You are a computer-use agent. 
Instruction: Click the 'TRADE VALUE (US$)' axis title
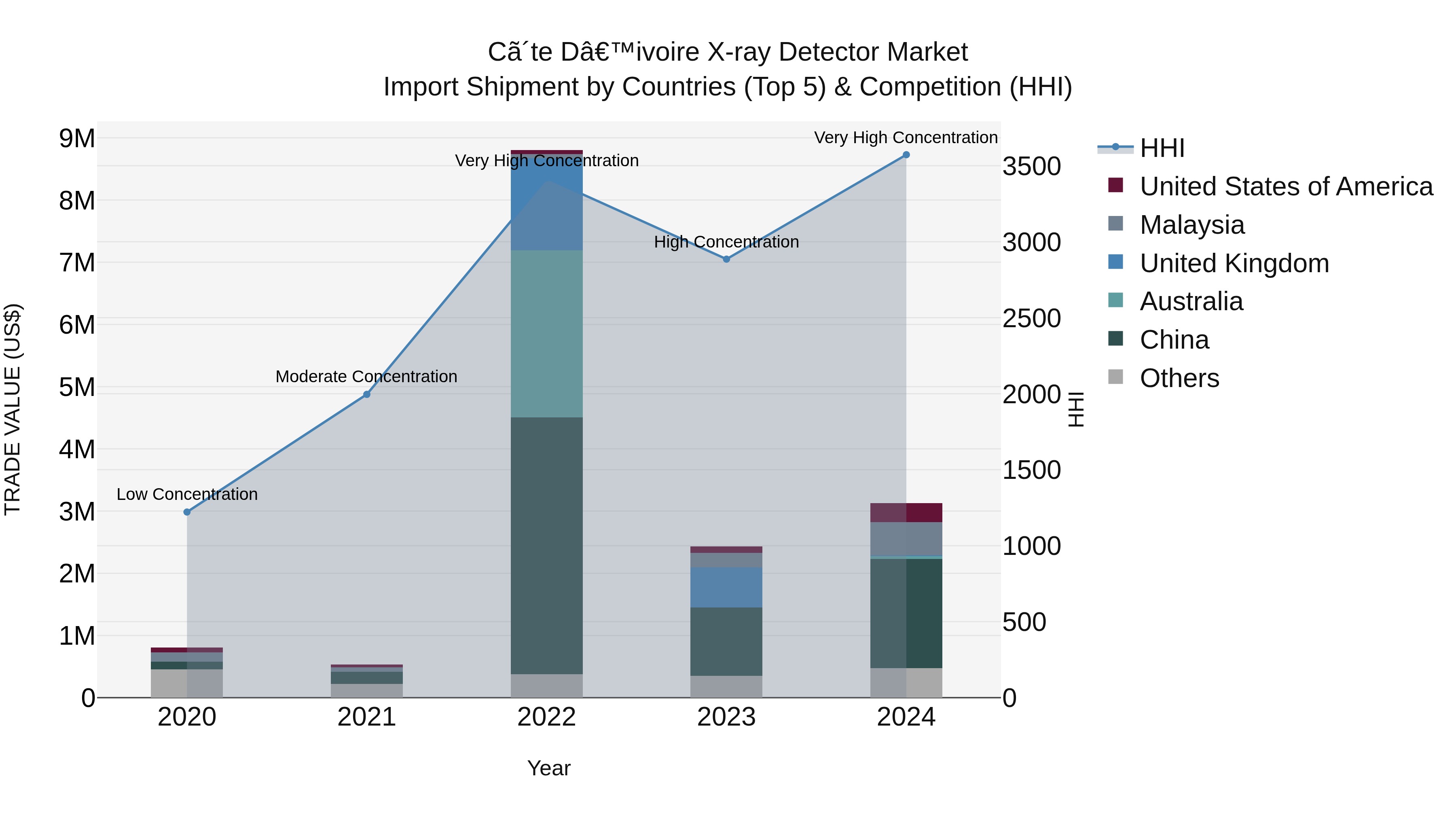(13, 410)
